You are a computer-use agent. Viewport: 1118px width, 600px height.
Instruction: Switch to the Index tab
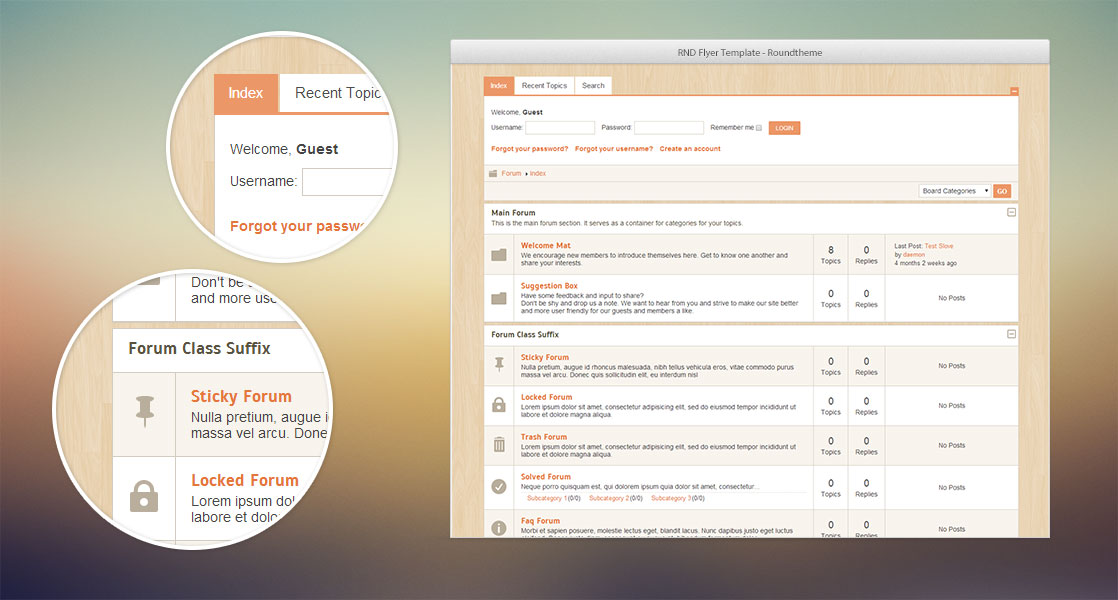498,86
